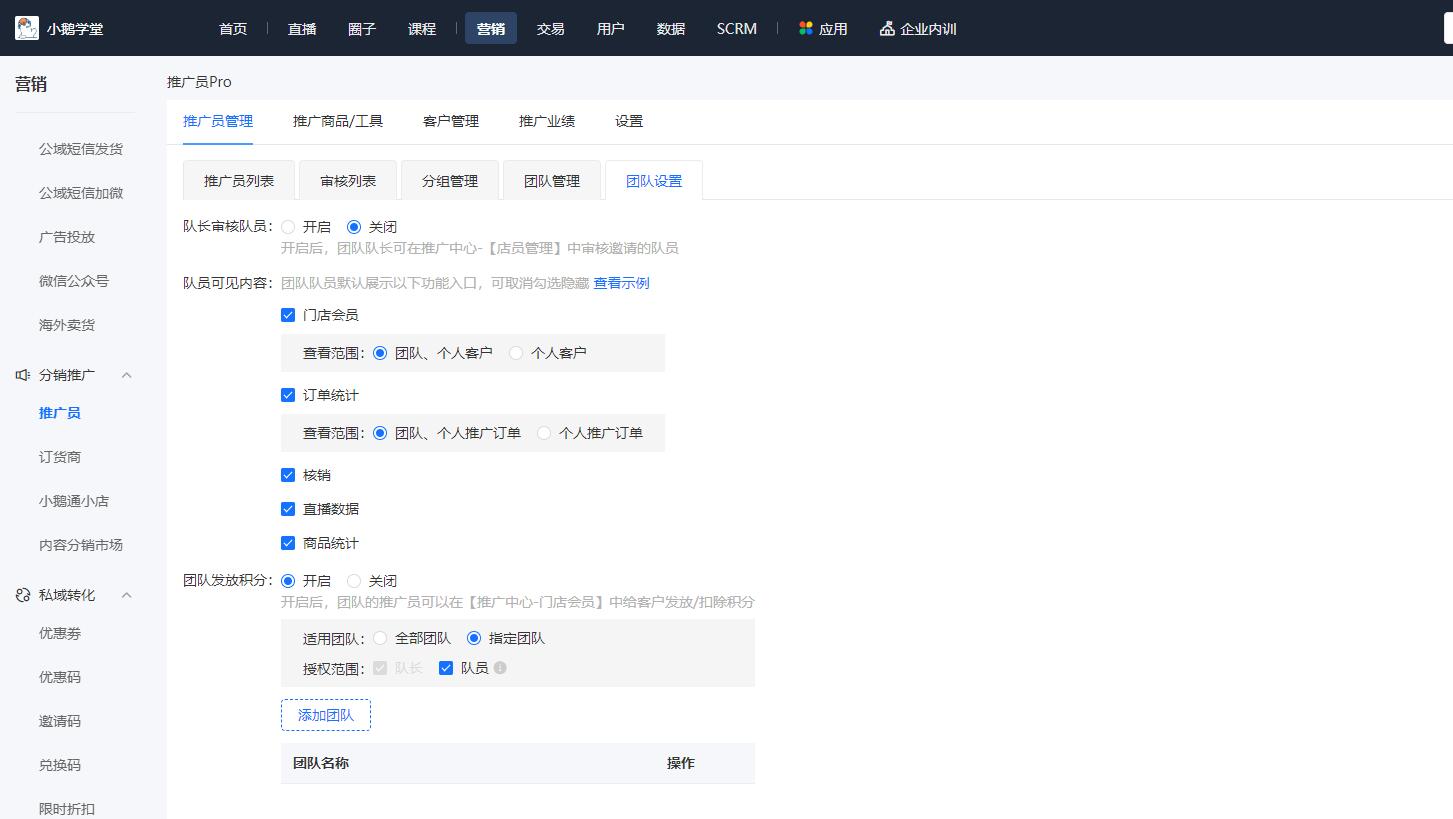This screenshot has height=819, width=1453.
Task: Enable 队长审核队员 with 开启 radio
Action: coord(288,227)
